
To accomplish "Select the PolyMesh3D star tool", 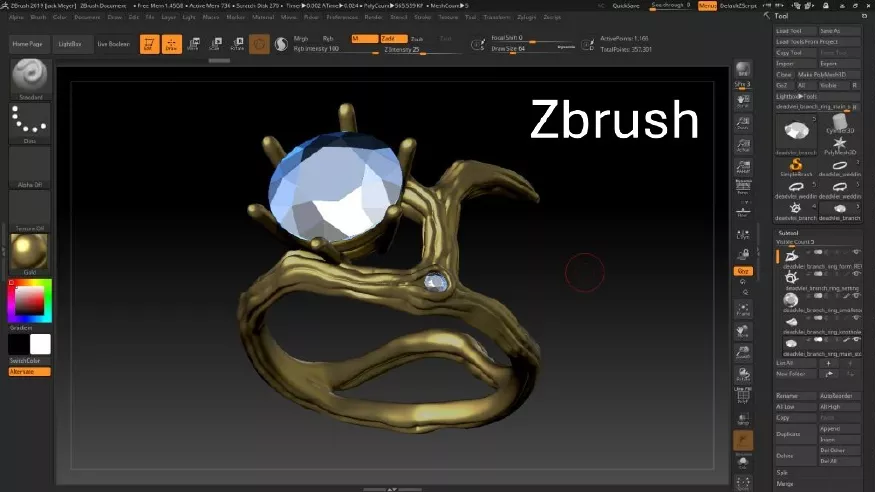I will coord(840,146).
